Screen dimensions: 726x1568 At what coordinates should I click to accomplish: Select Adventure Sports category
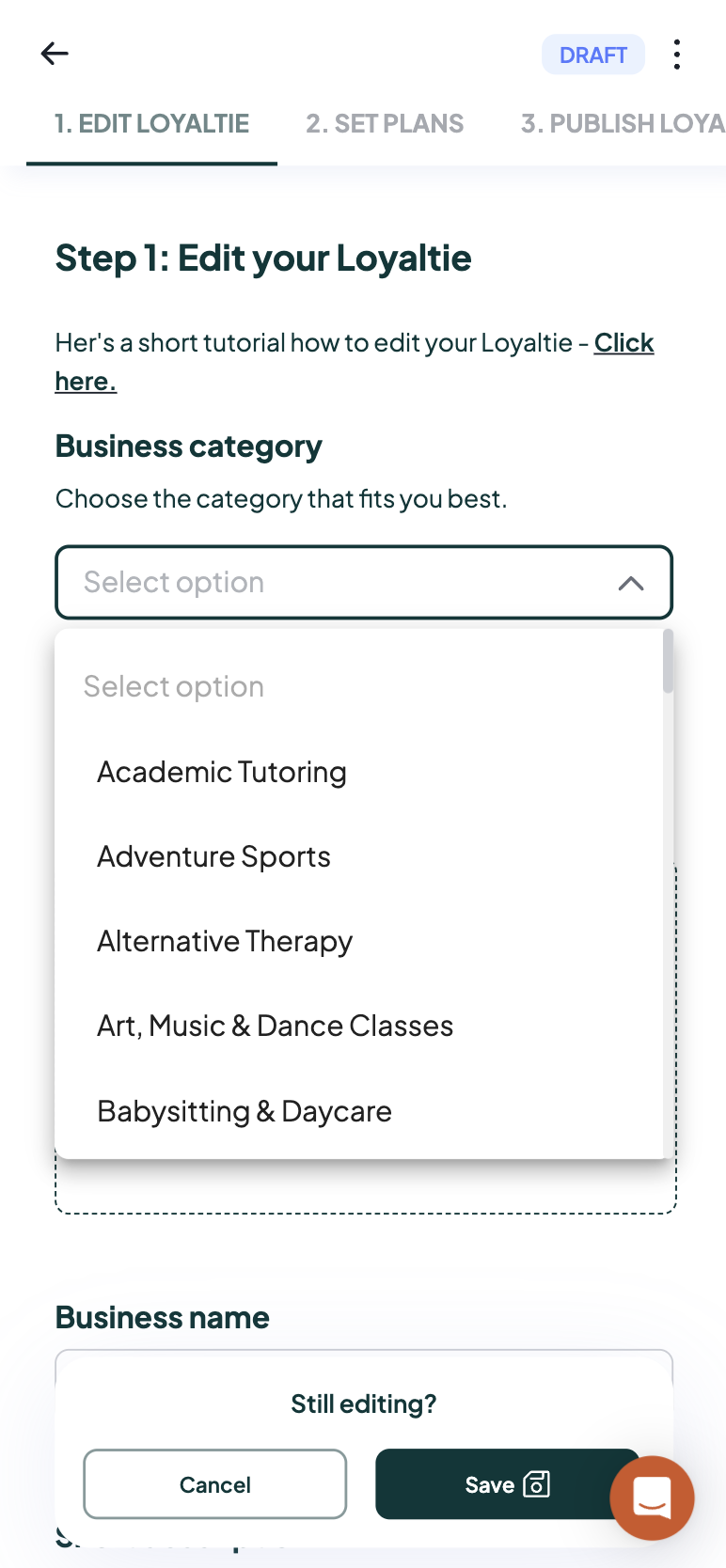click(x=213, y=856)
